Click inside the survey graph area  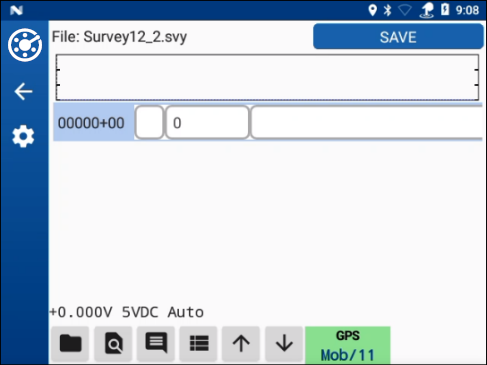click(267, 77)
